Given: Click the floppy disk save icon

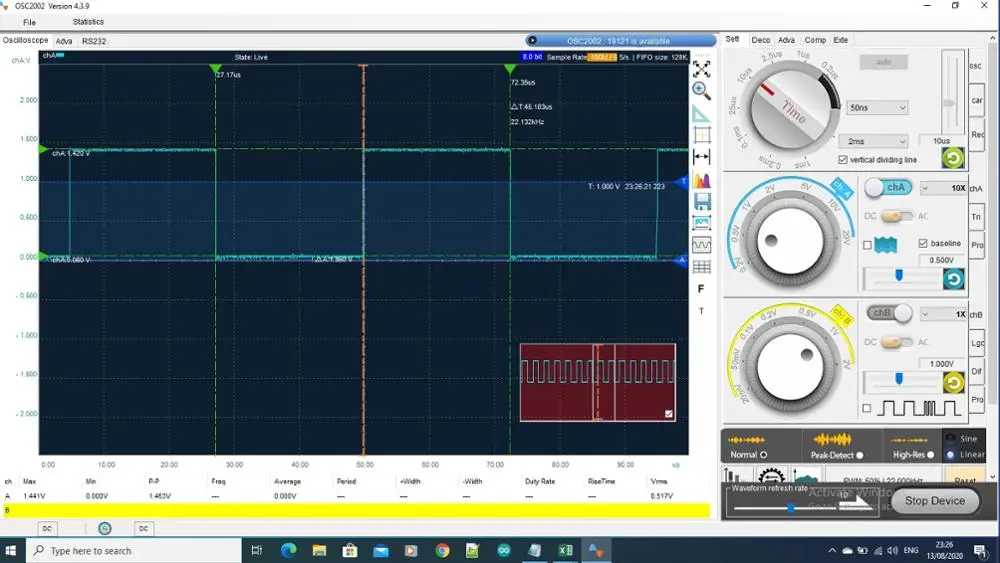Looking at the screenshot, I should tap(702, 201).
